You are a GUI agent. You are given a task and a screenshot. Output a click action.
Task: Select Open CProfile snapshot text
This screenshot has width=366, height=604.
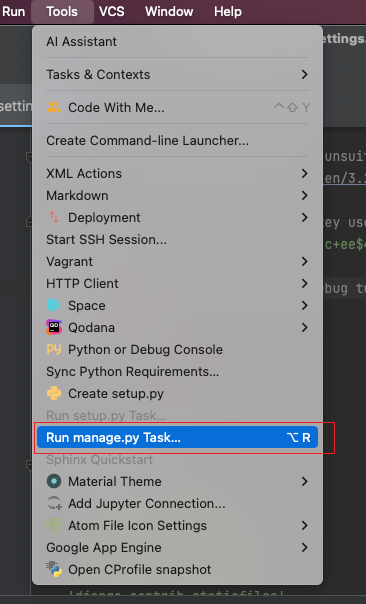(x=139, y=569)
